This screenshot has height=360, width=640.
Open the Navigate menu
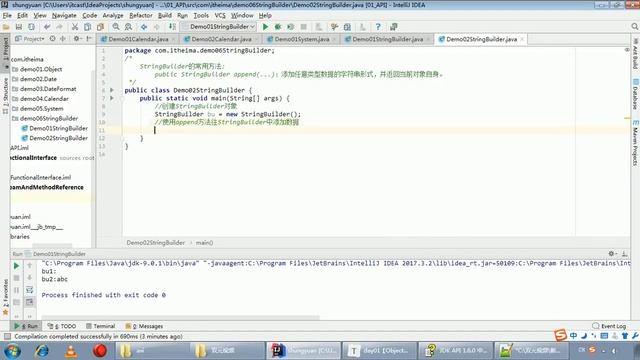[x=64, y=15]
